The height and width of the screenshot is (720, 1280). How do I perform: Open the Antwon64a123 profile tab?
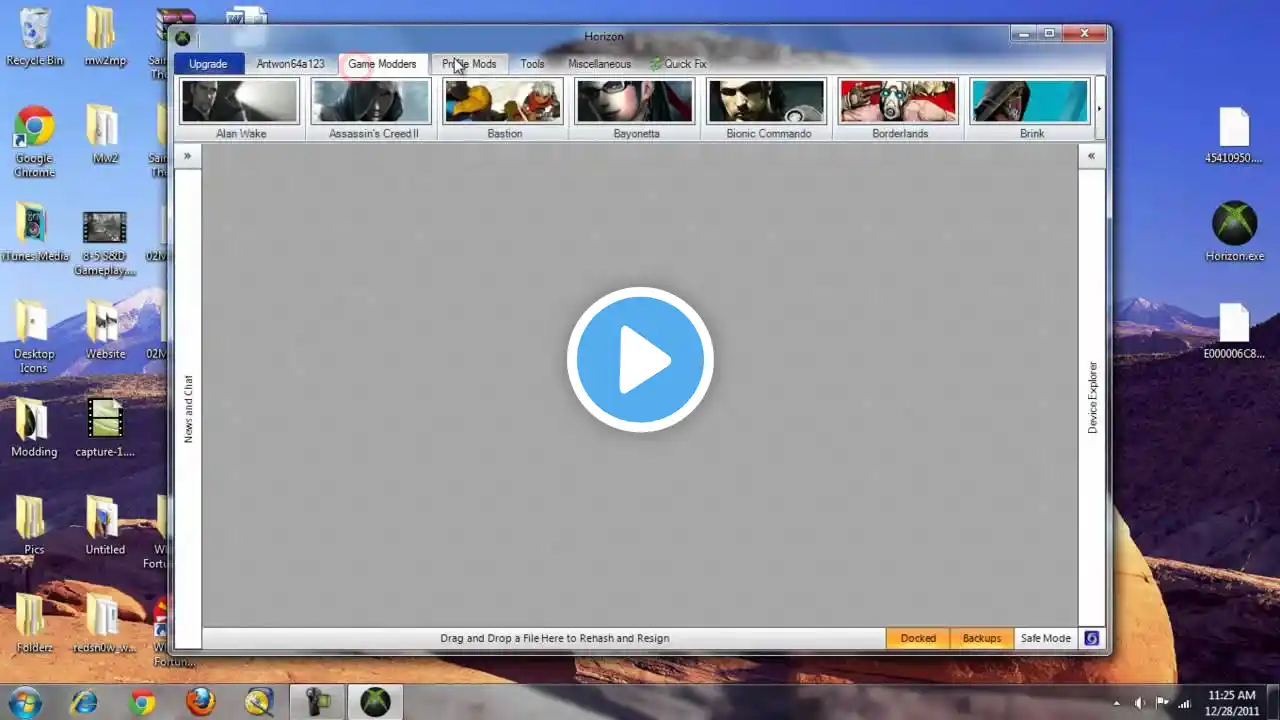(x=290, y=64)
